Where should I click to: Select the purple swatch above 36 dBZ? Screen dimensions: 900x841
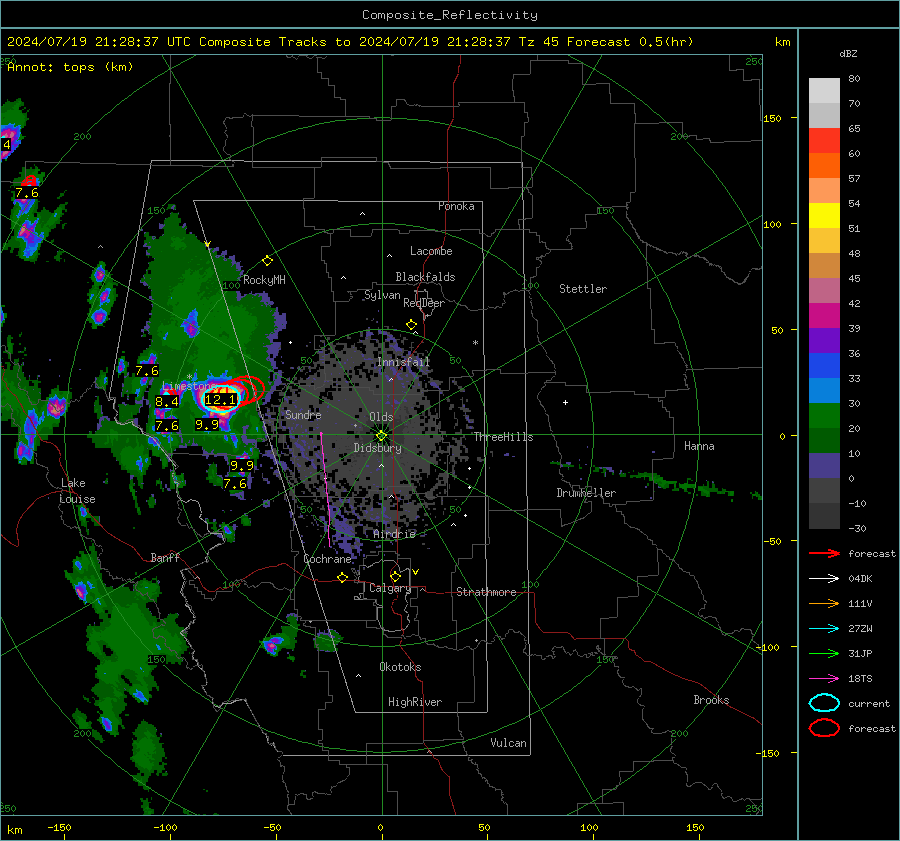(824, 340)
